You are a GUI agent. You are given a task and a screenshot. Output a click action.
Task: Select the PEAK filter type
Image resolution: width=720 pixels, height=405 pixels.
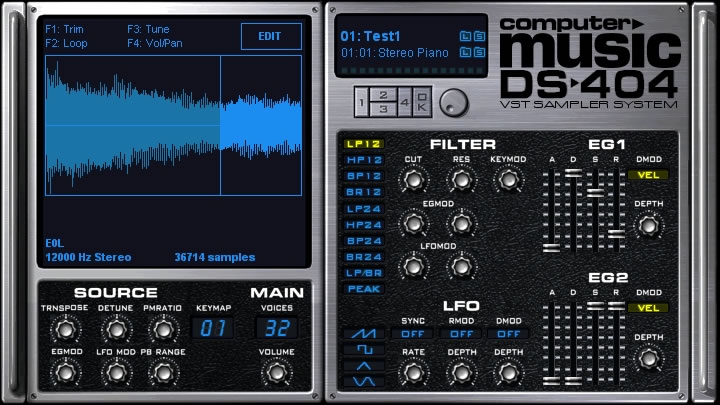363,288
